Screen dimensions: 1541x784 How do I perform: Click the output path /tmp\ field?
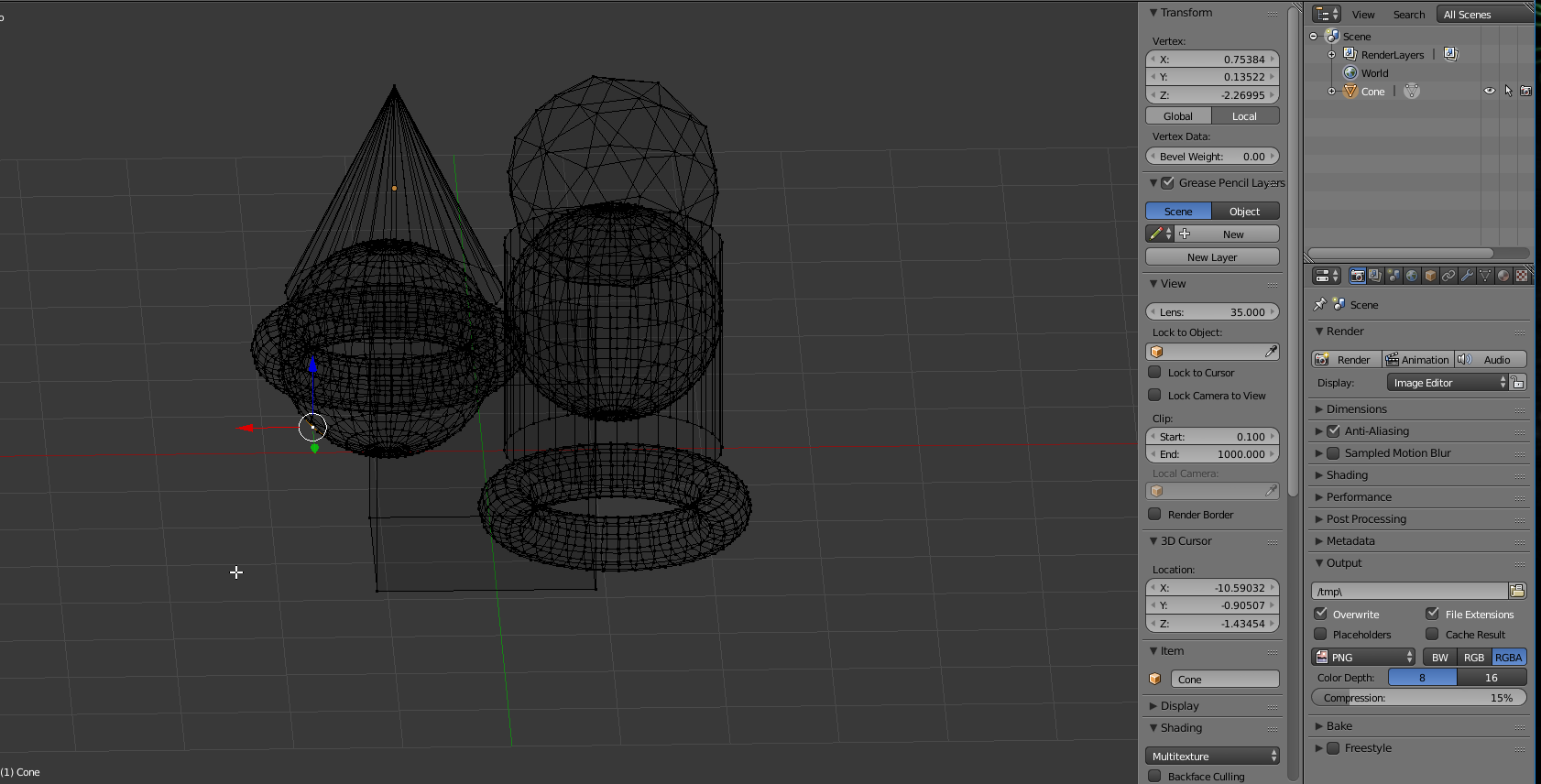[x=1410, y=591]
